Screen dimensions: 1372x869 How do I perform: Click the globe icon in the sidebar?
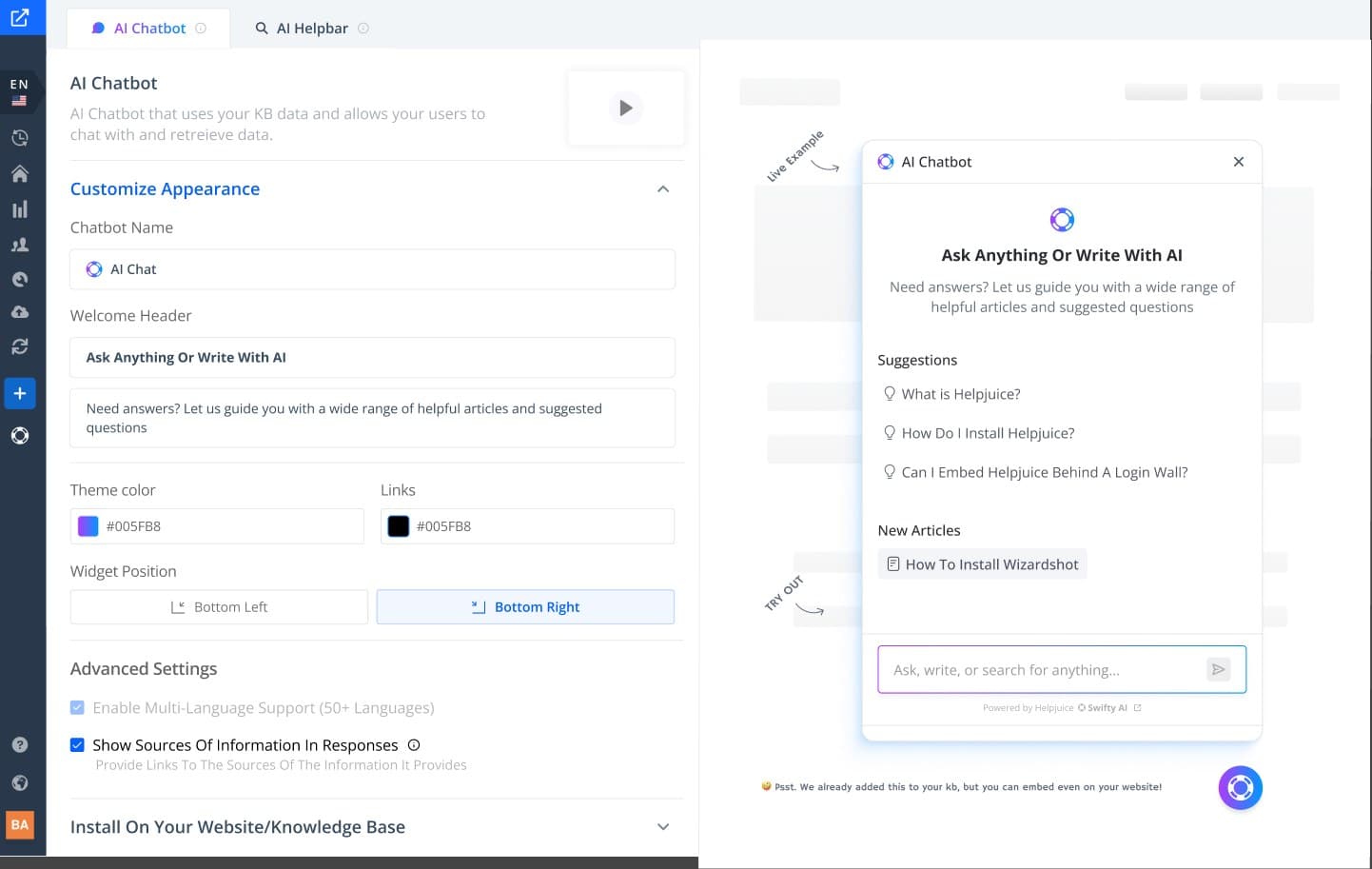coord(19,783)
